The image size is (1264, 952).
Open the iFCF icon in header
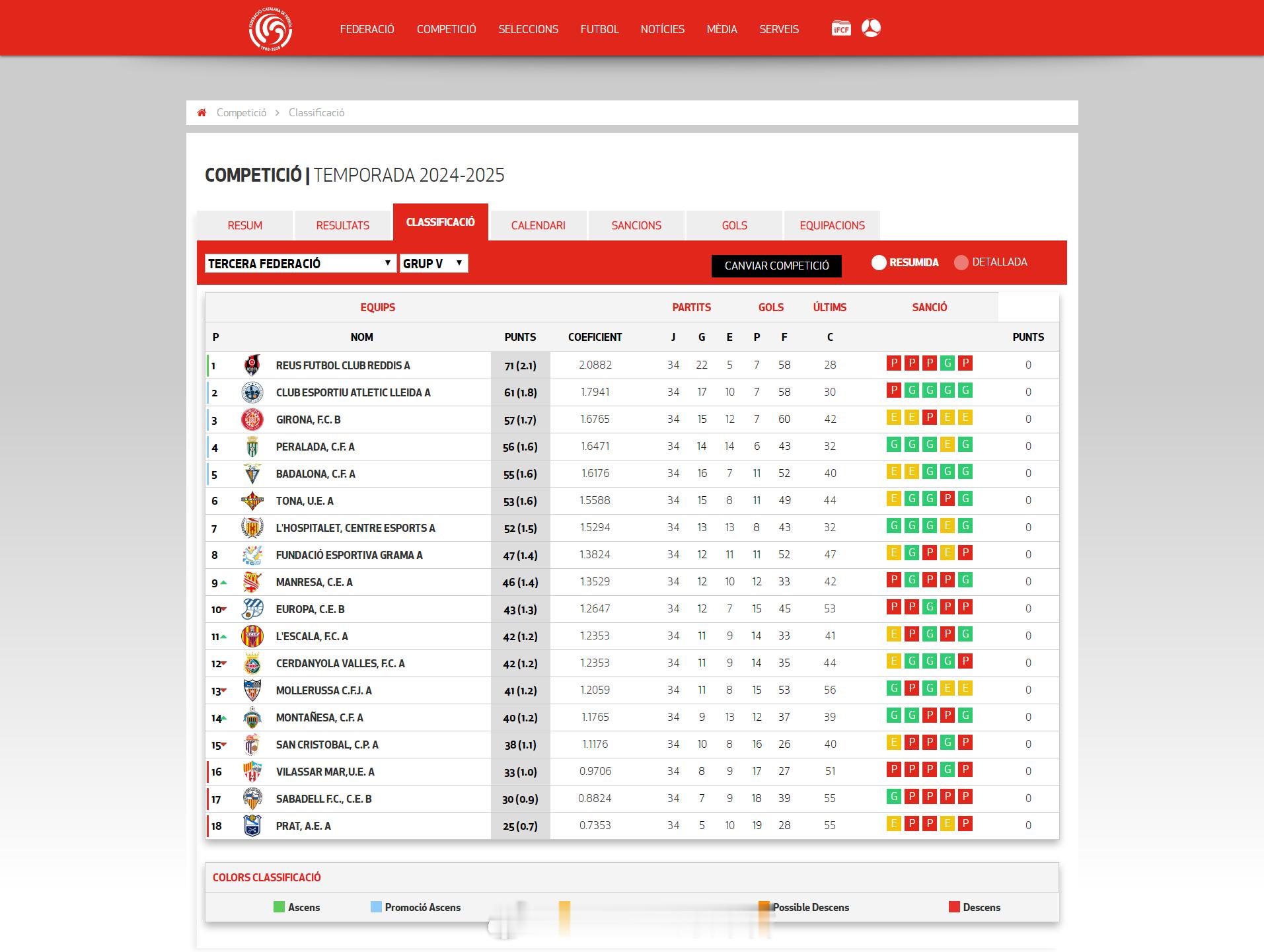(x=840, y=28)
